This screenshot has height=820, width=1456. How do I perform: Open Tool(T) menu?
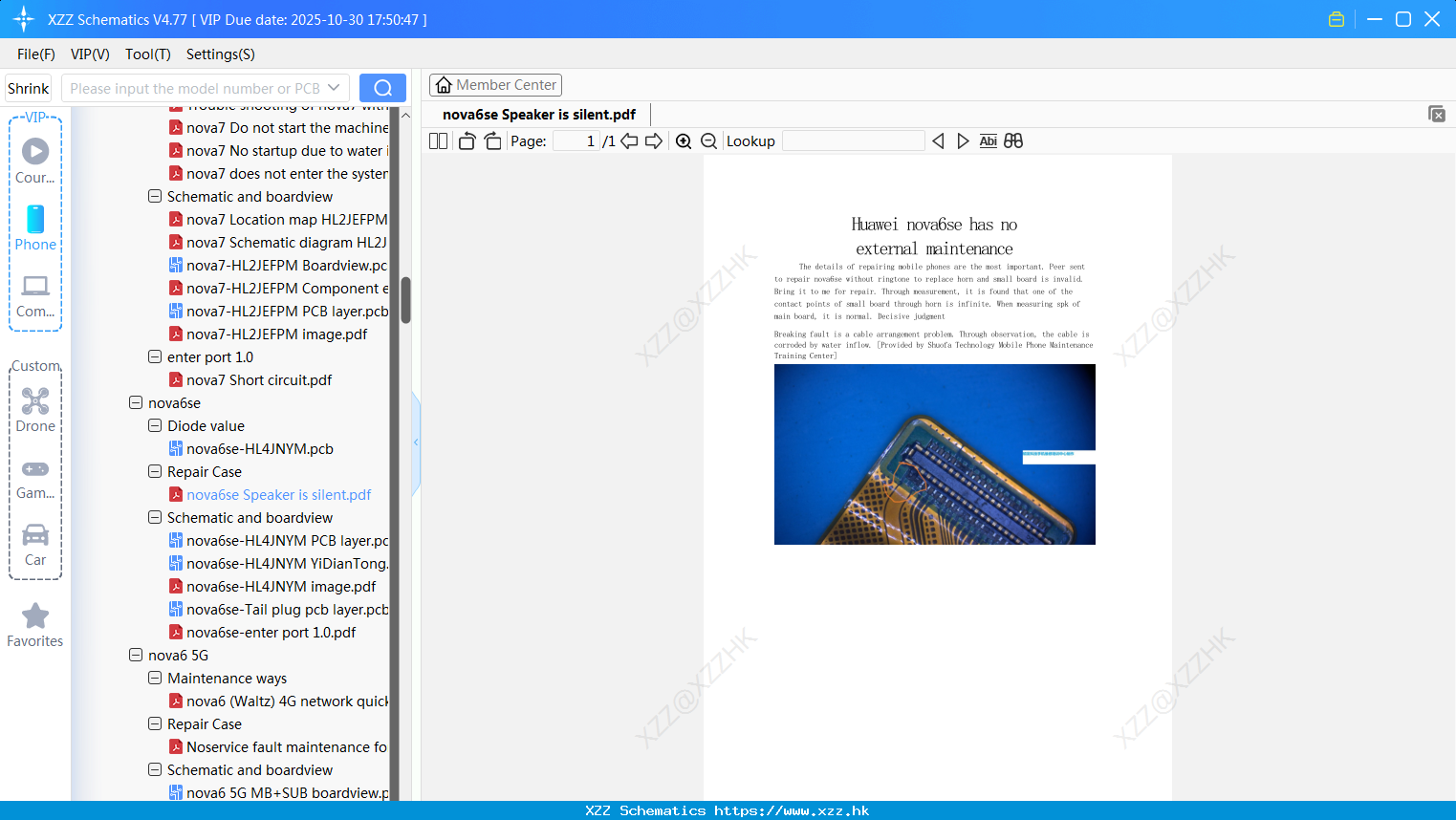[x=148, y=54]
